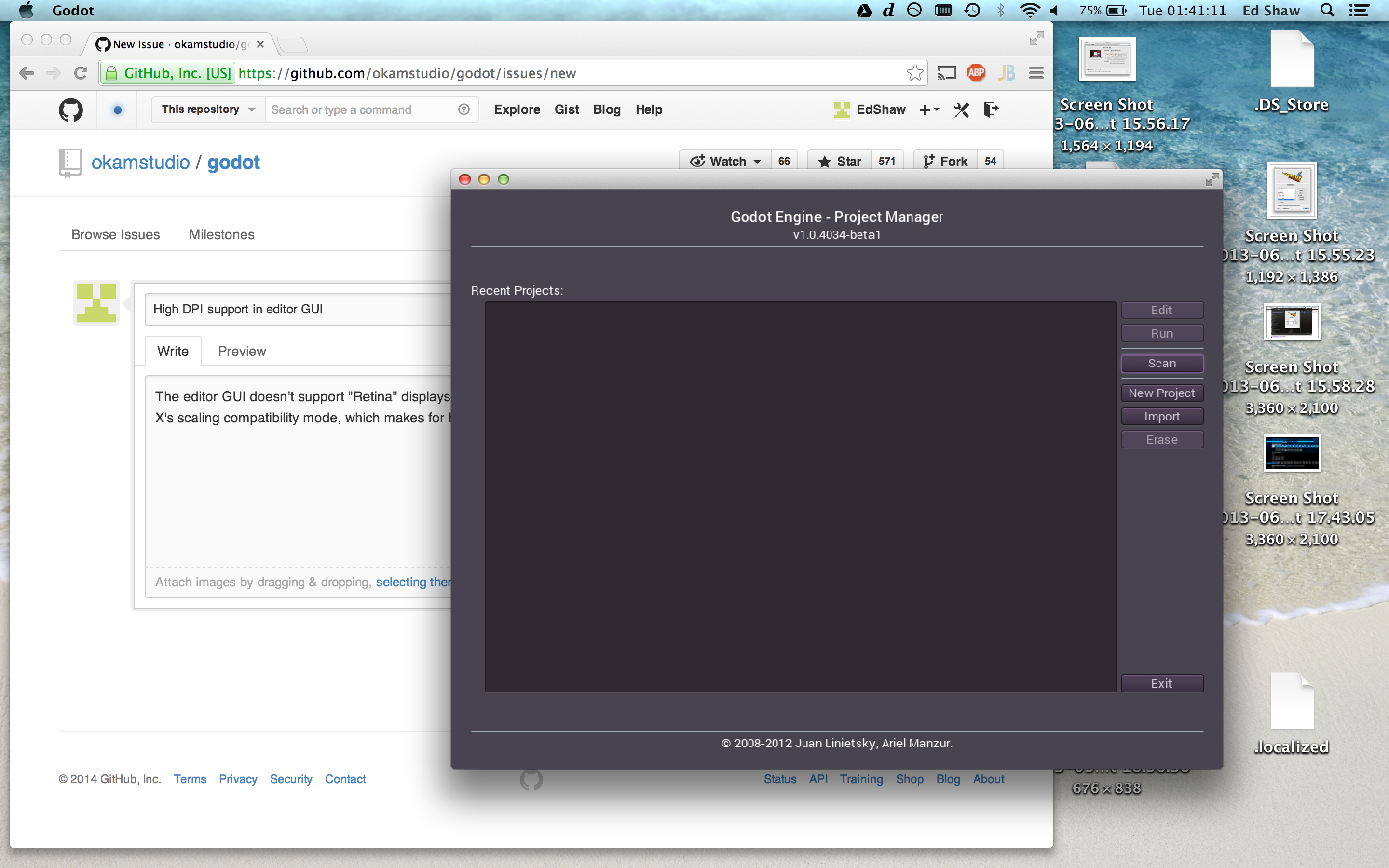Click the Run button in Godot Project Manager
Image resolution: width=1389 pixels, height=868 pixels.
coord(1162,334)
